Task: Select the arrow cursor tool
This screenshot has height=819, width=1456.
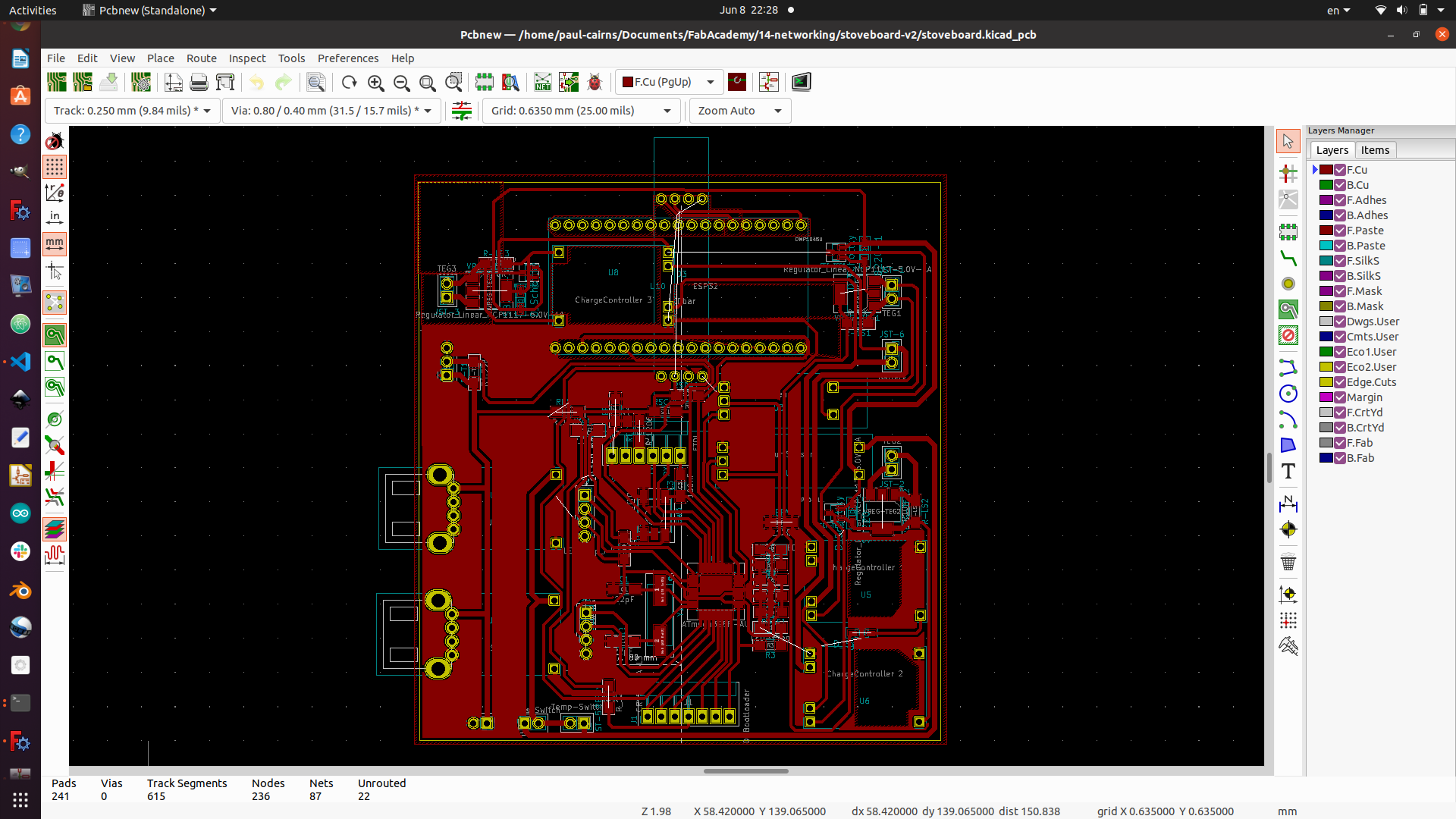Action: pos(1288,140)
